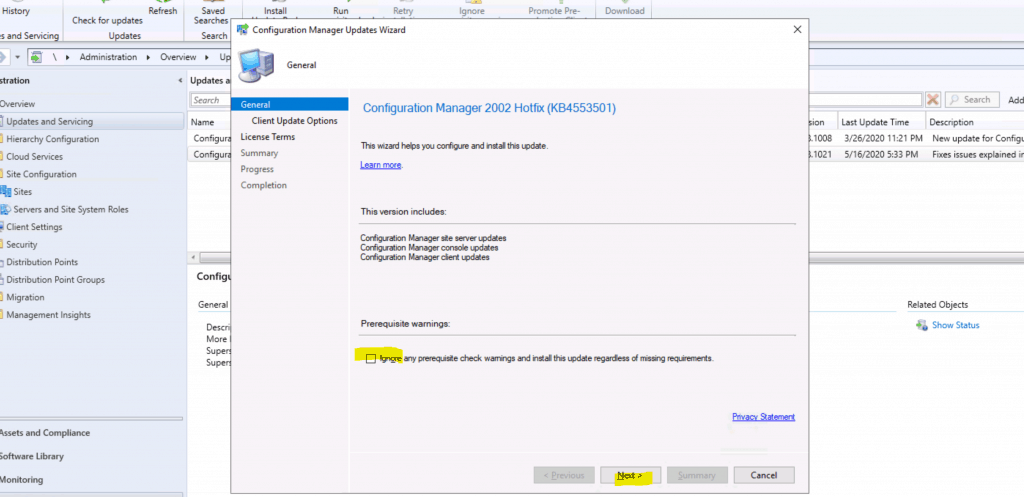
Task: Click the Updates and Servicing node icon
Action: point(2,121)
